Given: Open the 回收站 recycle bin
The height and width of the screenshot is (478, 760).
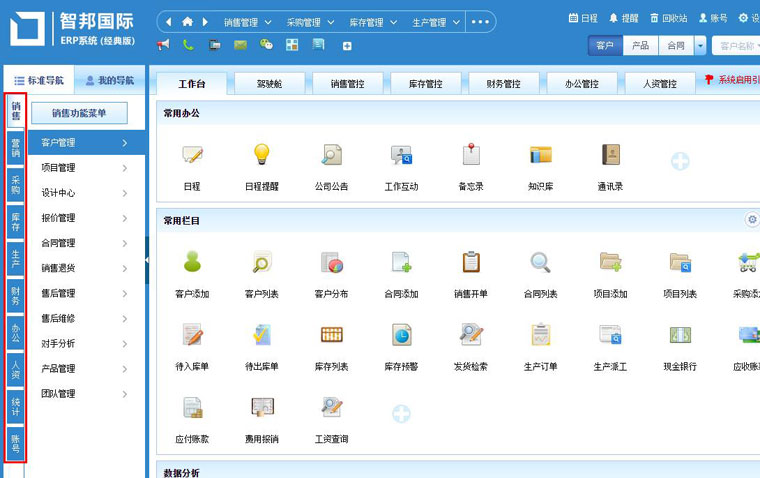Looking at the screenshot, I should pos(668,18).
